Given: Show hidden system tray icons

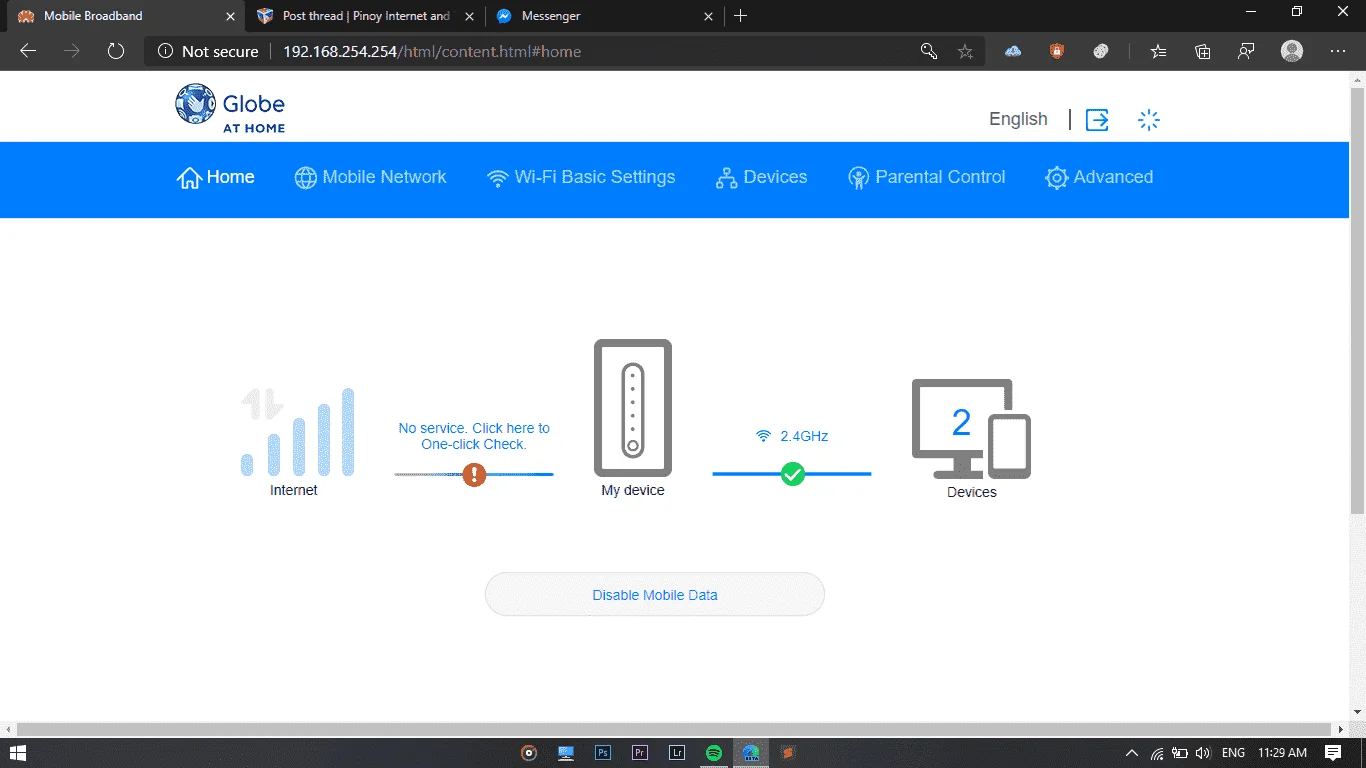Looking at the screenshot, I should pyautogui.click(x=1132, y=753).
